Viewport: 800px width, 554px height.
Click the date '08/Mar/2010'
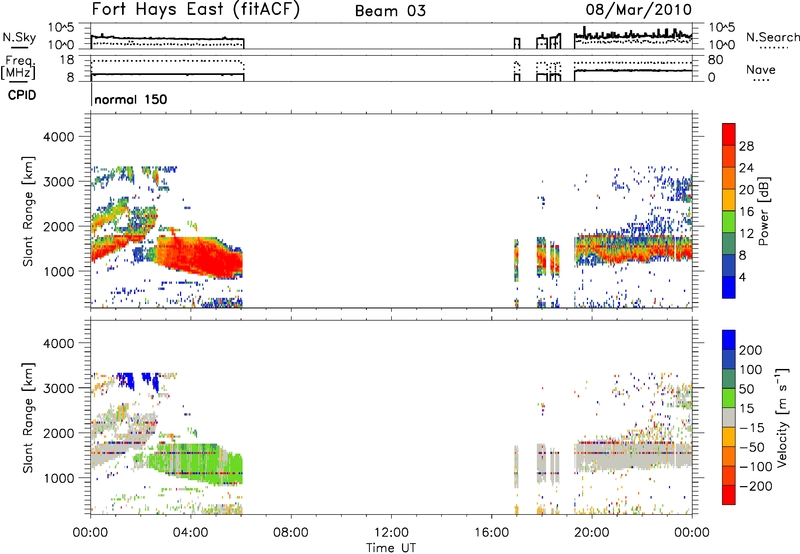click(638, 10)
